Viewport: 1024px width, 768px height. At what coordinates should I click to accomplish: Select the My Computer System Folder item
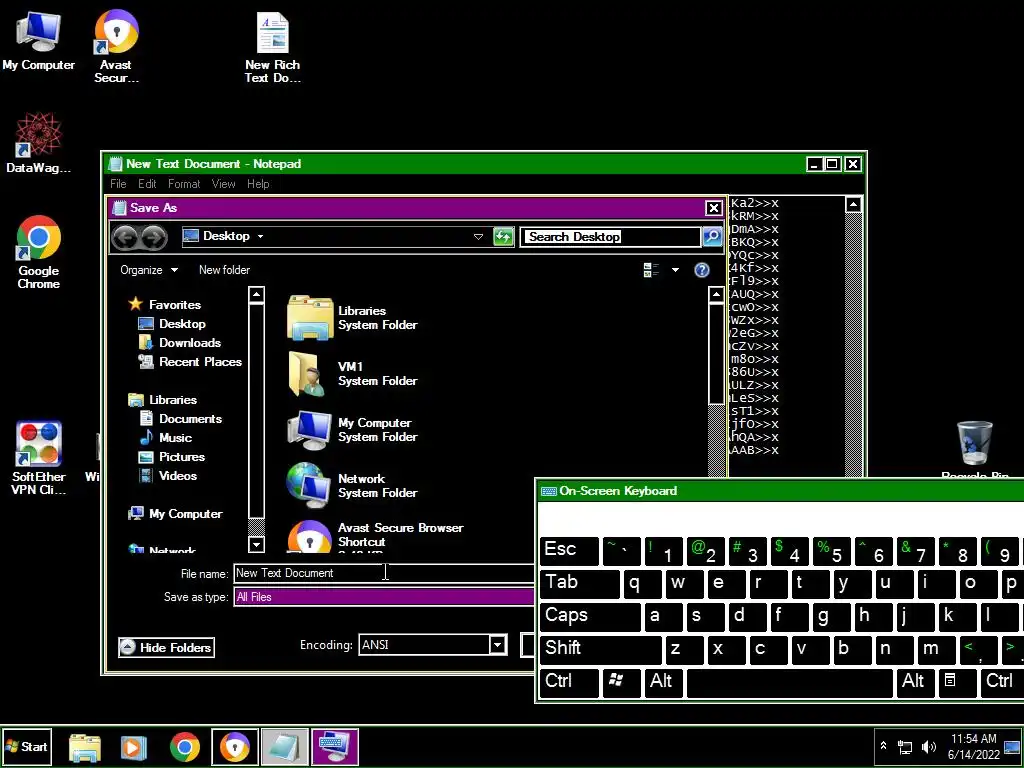353,430
